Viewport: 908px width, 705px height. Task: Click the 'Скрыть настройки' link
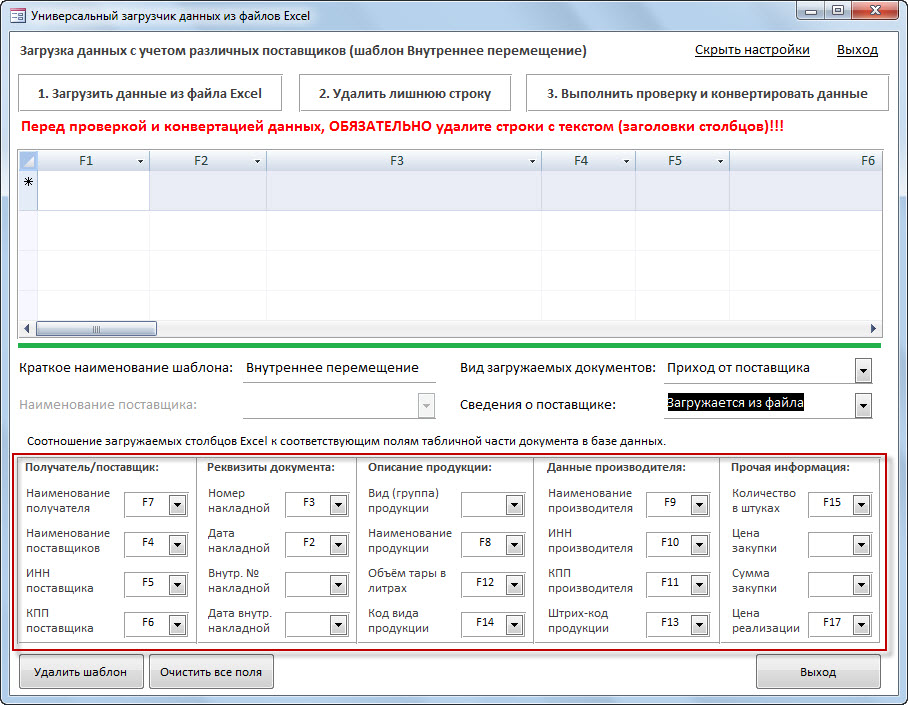click(752, 50)
